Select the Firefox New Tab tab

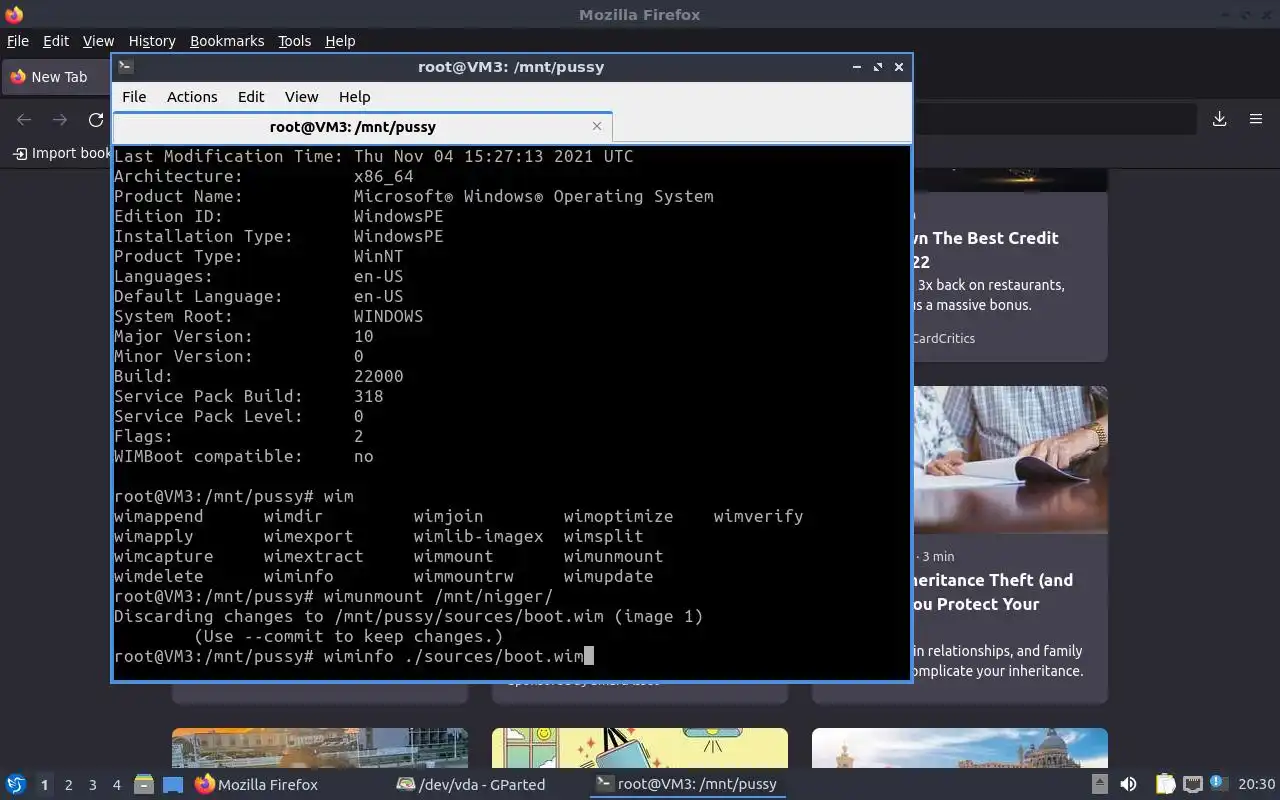click(58, 77)
